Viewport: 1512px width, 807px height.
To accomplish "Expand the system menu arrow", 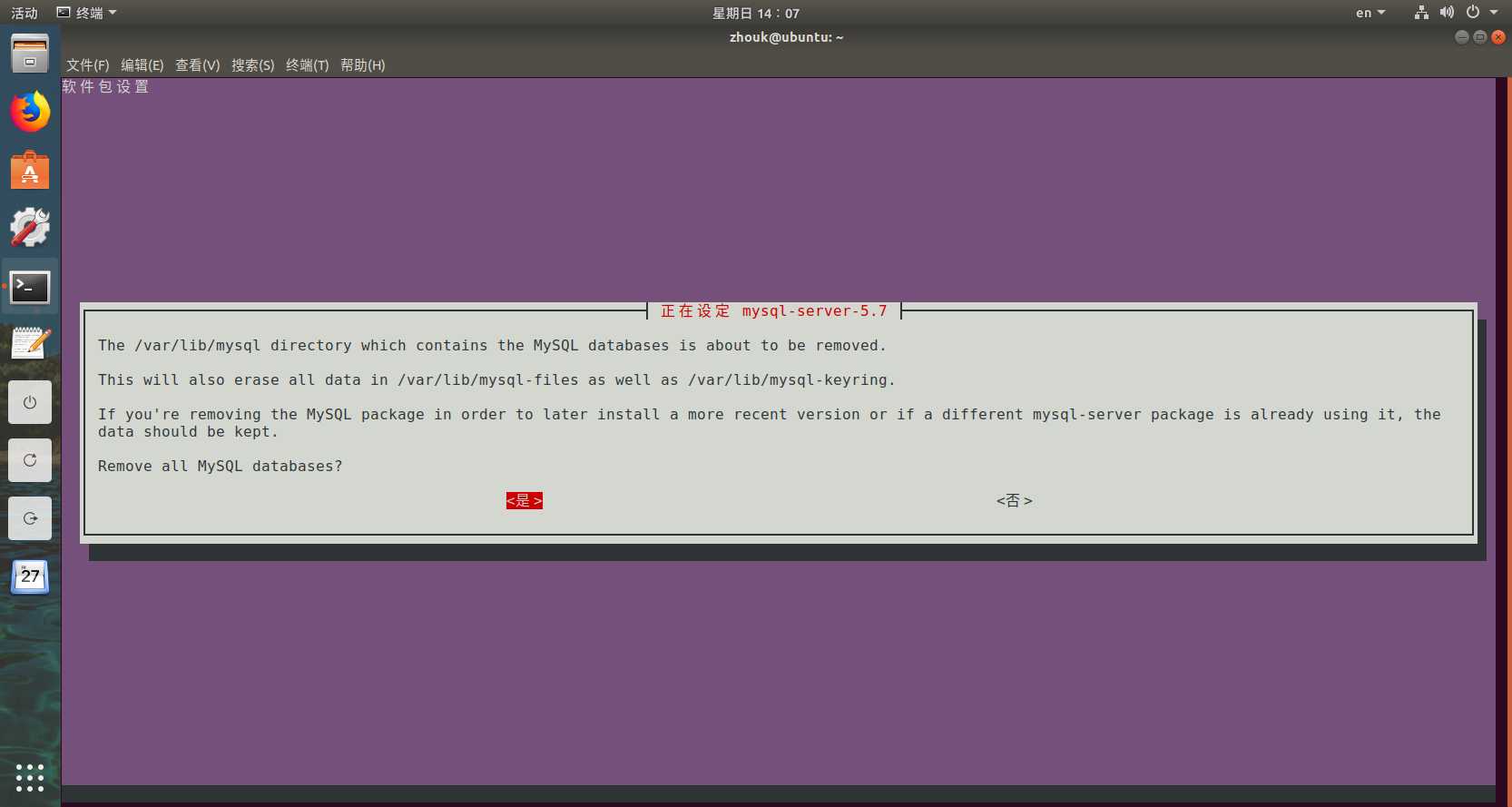I will click(1494, 13).
